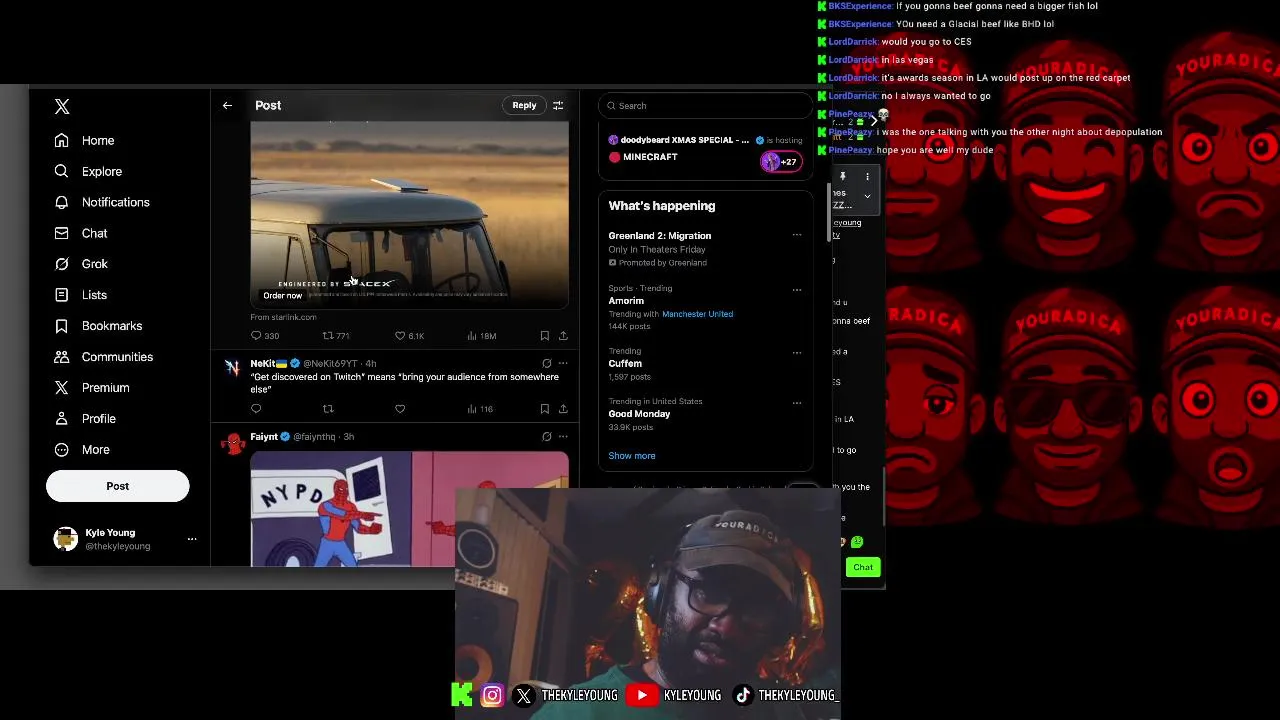
Task: Open the Good Monday trending topic
Action: pyautogui.click(x=639, y=414)
